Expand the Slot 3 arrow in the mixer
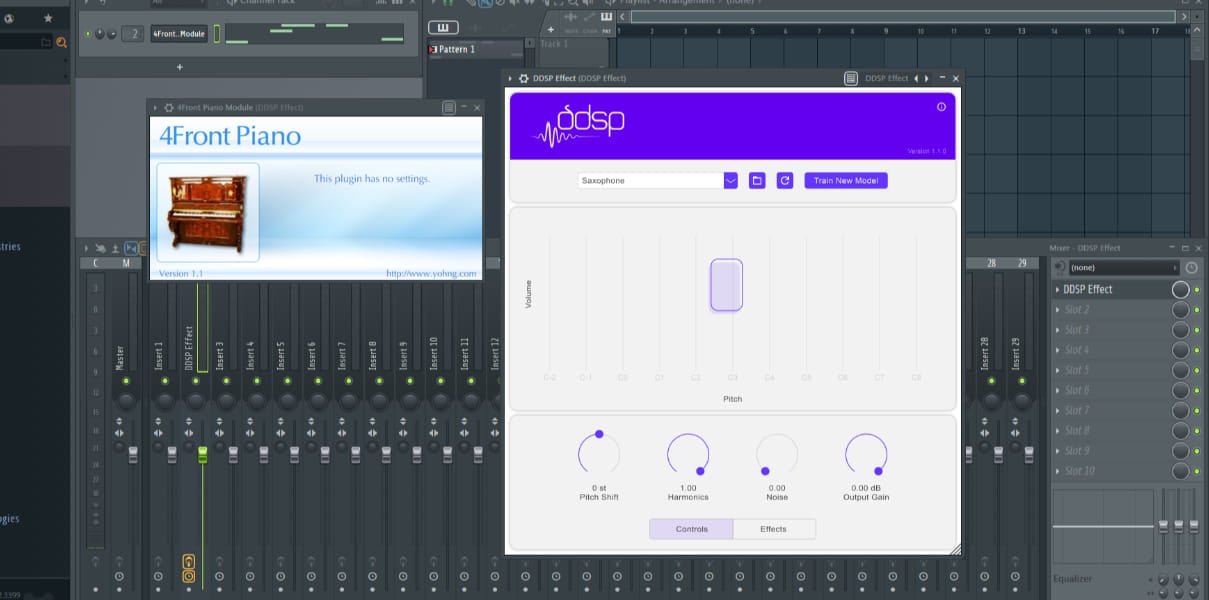Viewport: 1209px width, 600px height. (x=1057, y=330)
